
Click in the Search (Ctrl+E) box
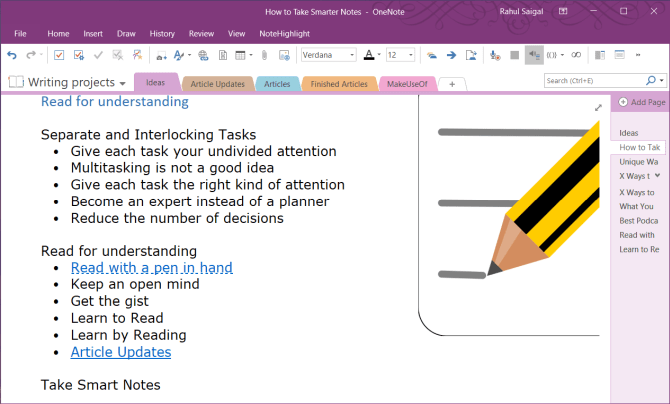[x=595, y=80]
